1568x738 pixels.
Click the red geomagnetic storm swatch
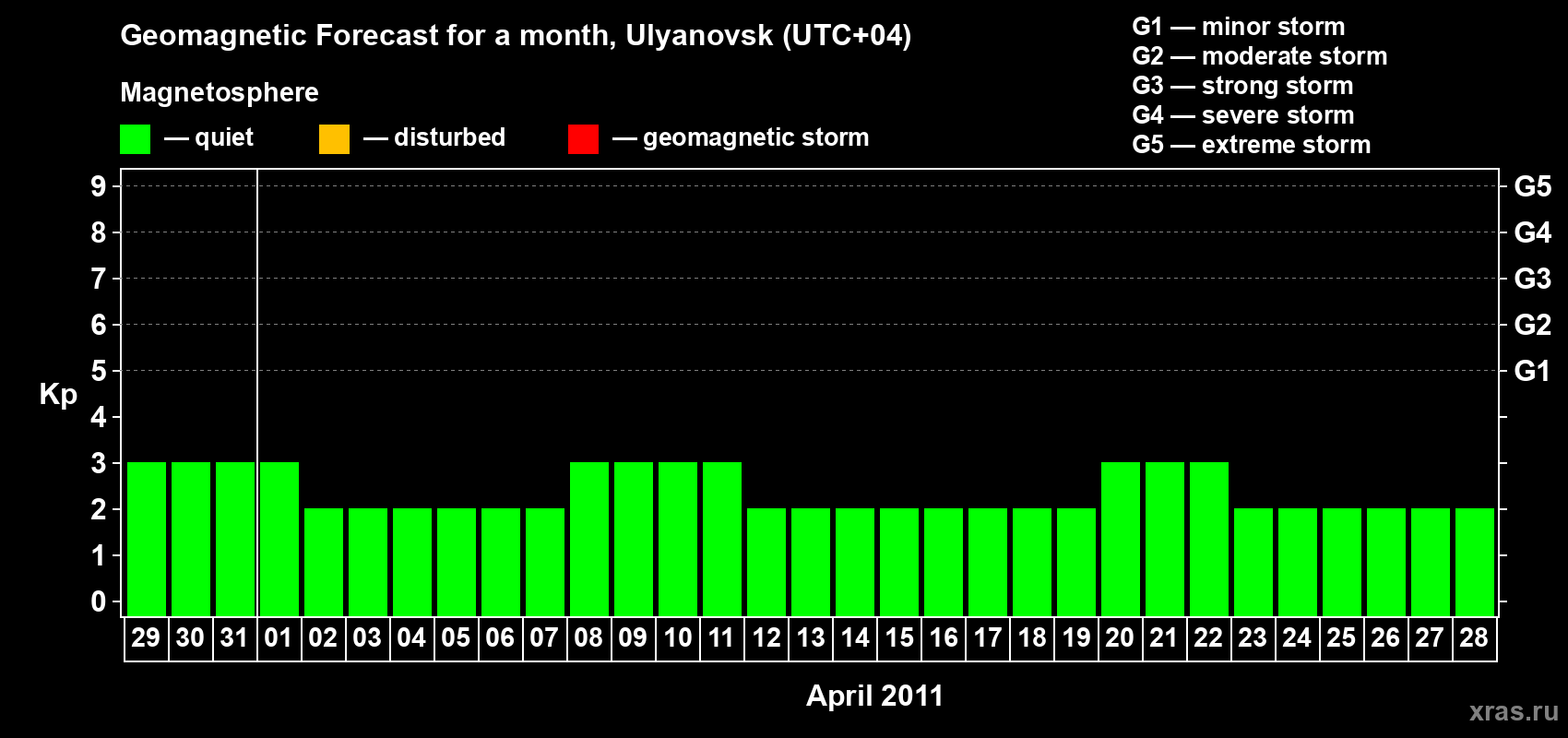click(x=583, y=139)
